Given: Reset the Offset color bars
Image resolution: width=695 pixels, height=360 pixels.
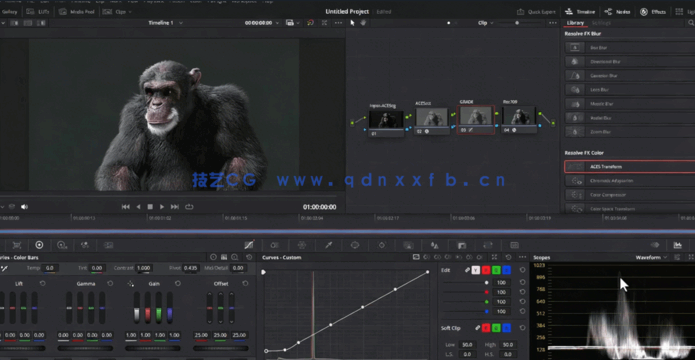Looking at the screenshot, I should (245, 283).
